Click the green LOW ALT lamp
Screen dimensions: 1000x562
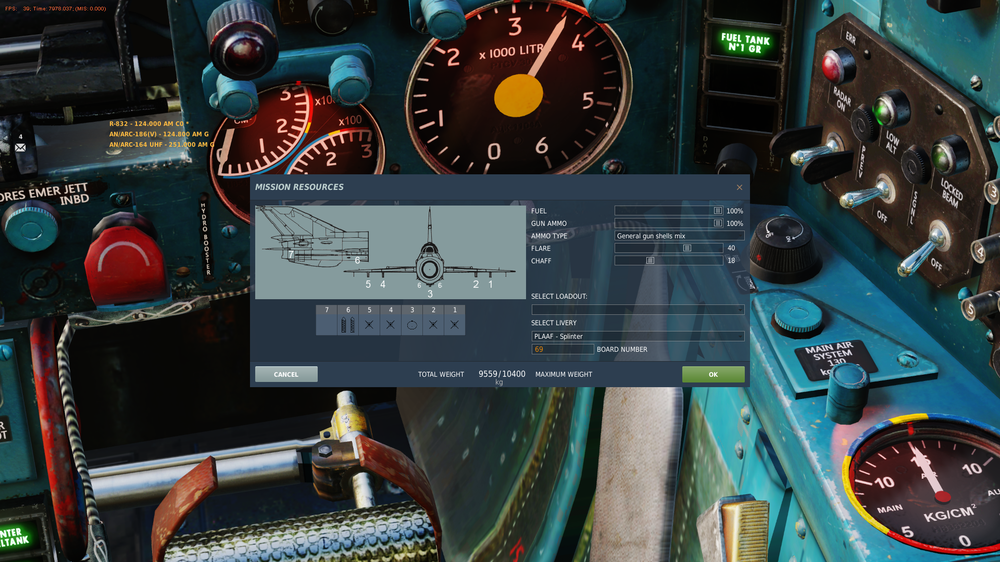(x=890, y=108)
